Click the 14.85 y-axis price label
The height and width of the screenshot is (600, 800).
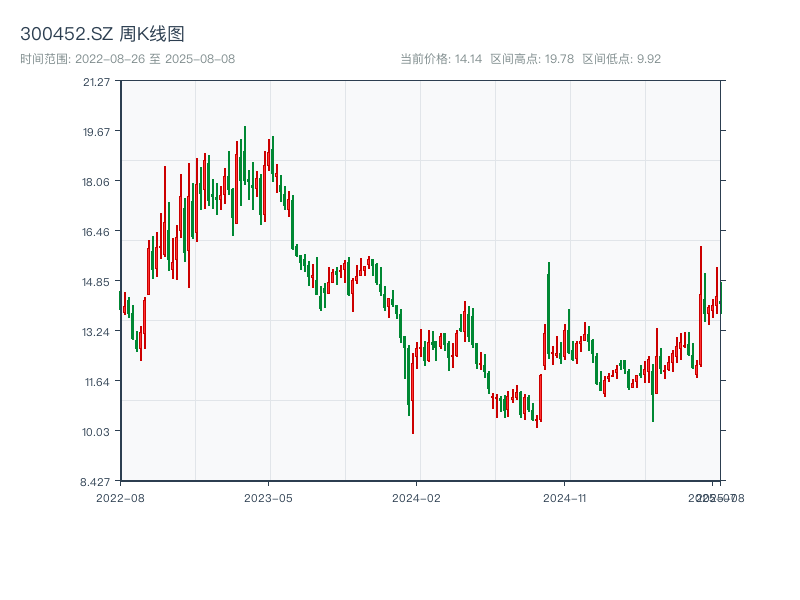point(97,281)
